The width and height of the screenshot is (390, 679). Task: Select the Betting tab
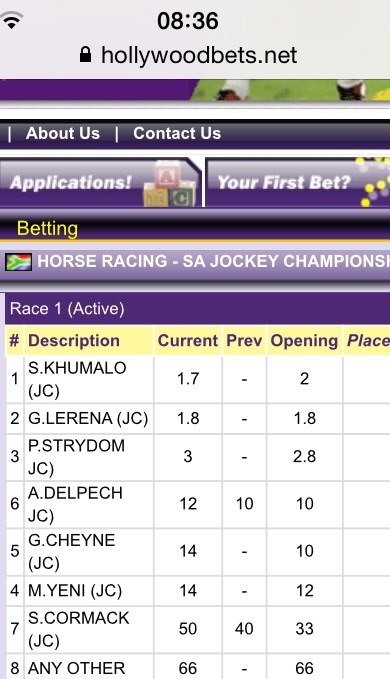tap(47, 228)
